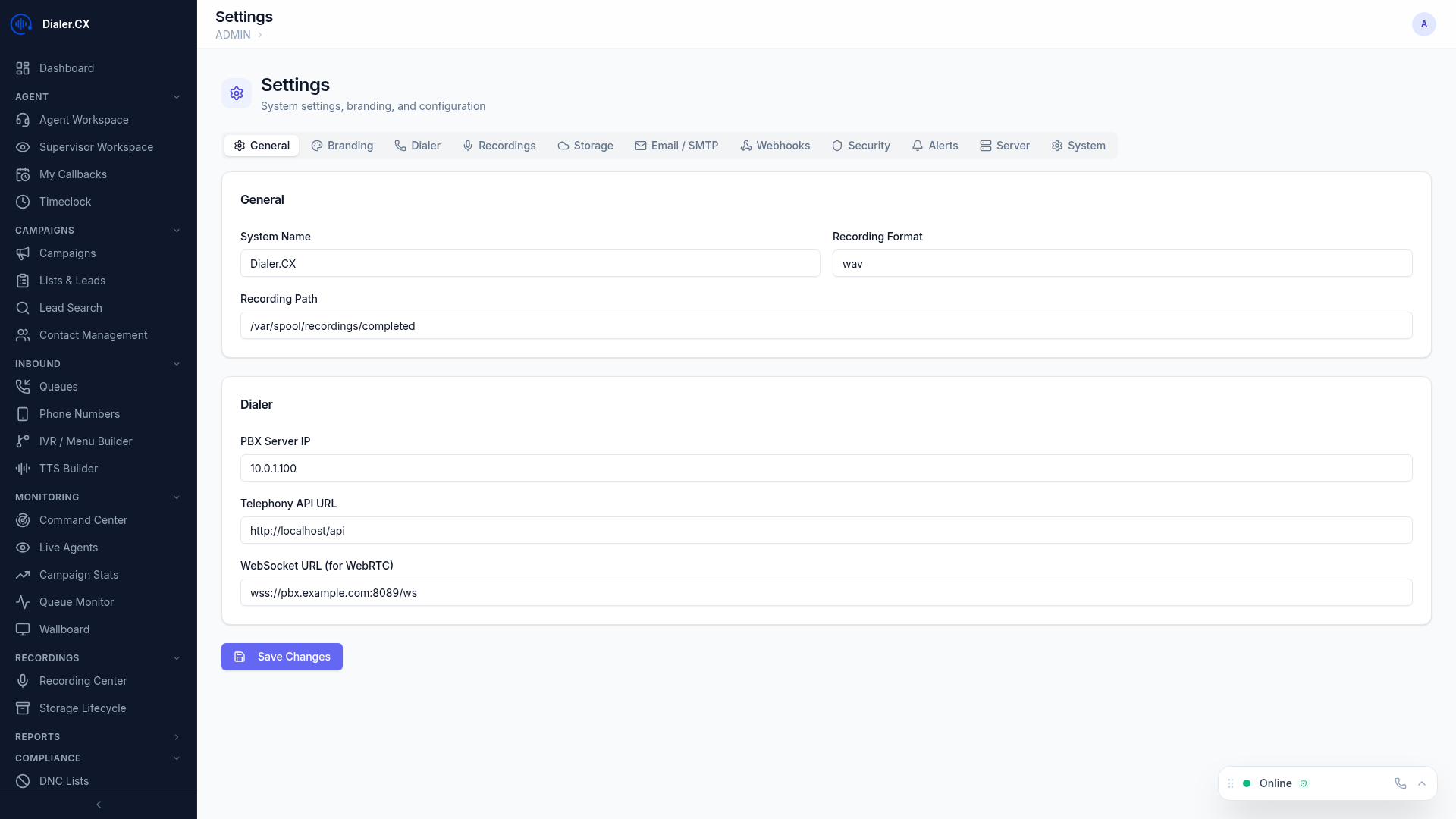This screenshot has width=1456, height=819.
Task: Open the ADMIN breadcrumb link
Action: 232,35
